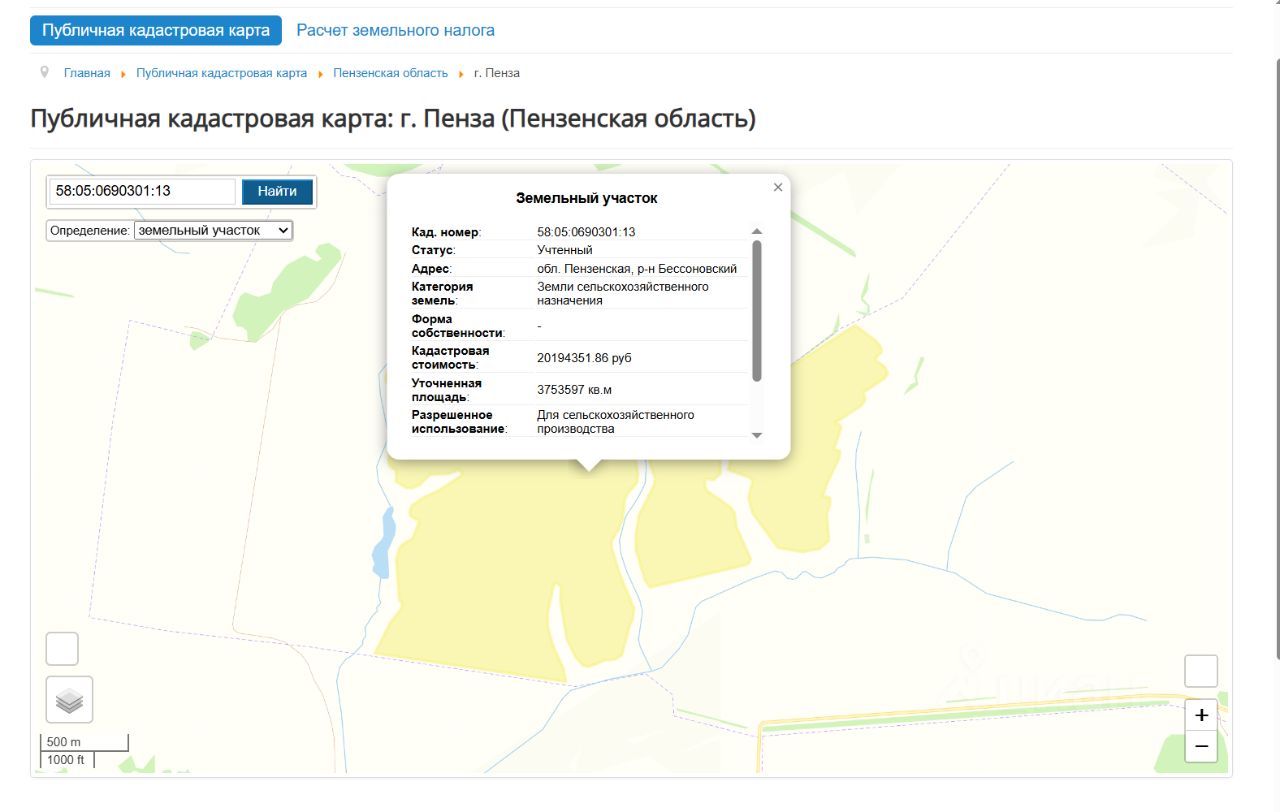1280x812 pixels.
Task: Expand the Определение dropdown
Action: coord(213,231)
